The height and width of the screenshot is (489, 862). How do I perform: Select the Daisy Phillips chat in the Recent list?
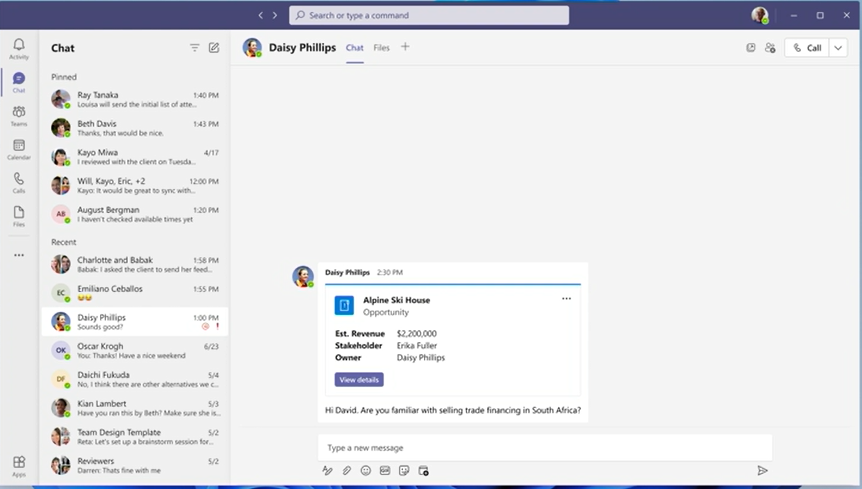pos(135,321)
